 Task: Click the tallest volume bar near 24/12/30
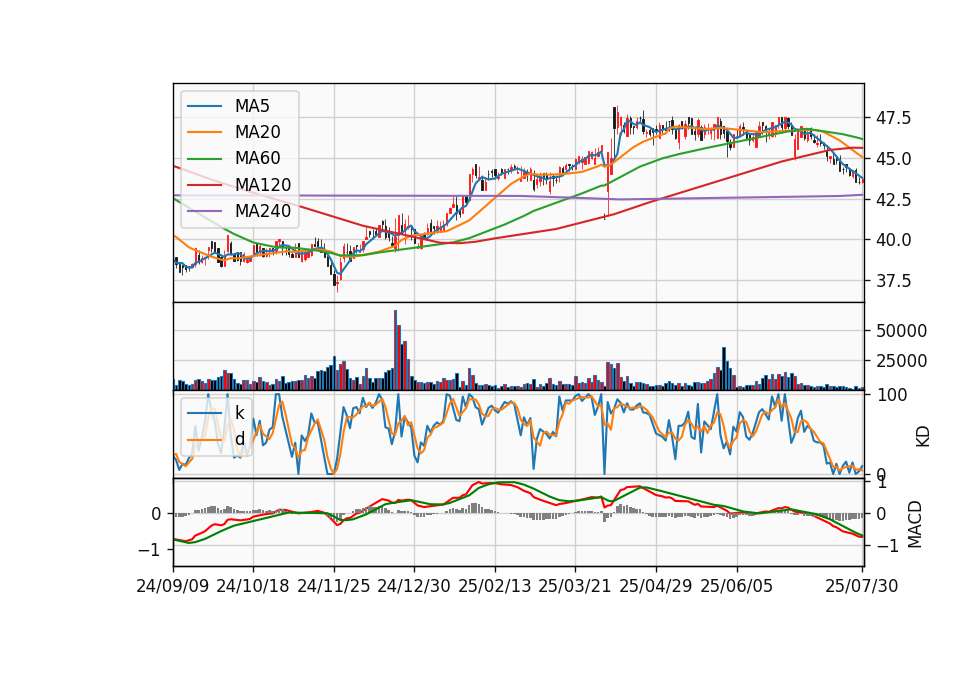point(396,350)
